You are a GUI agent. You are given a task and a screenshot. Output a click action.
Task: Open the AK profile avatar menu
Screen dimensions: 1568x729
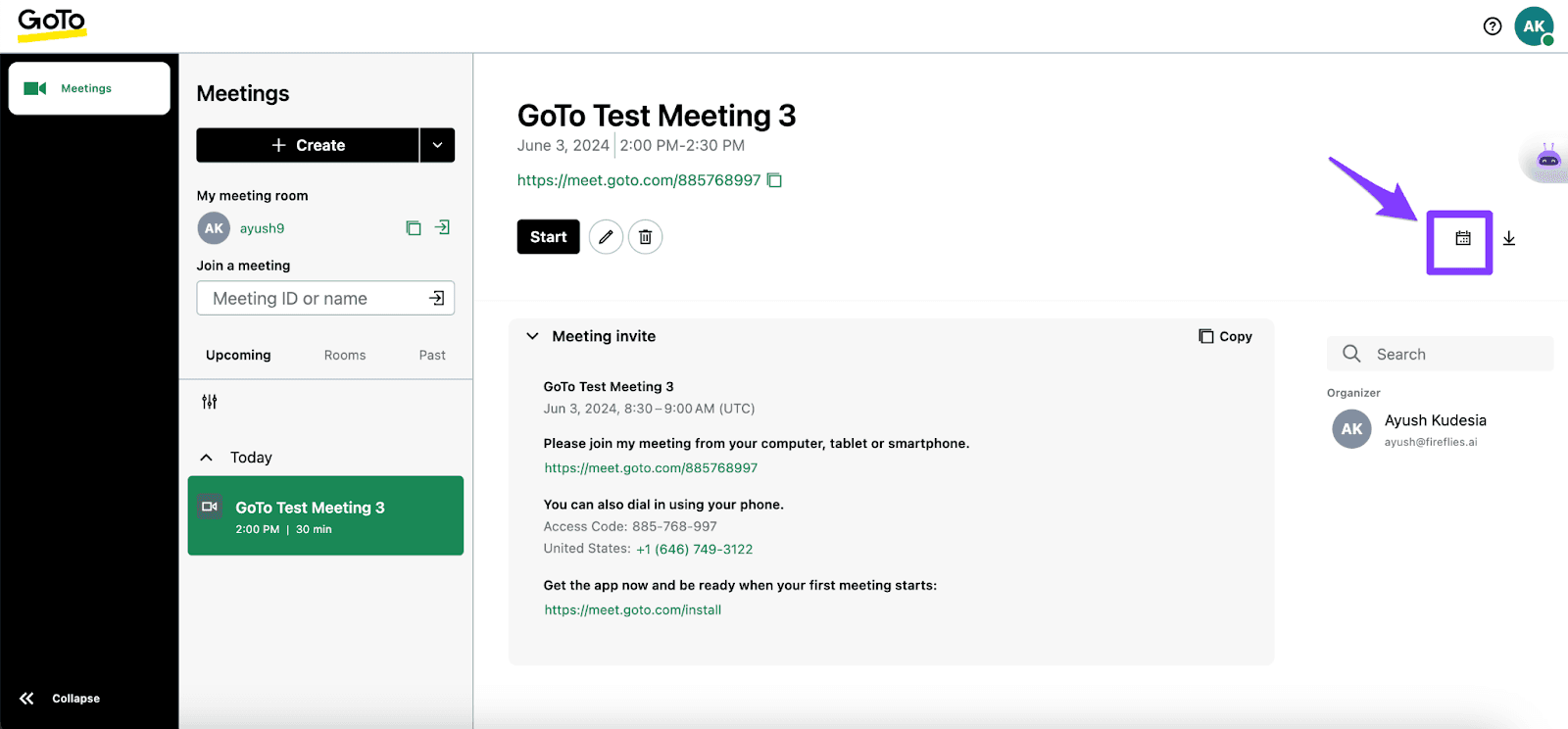click(x=1534, y=26)
